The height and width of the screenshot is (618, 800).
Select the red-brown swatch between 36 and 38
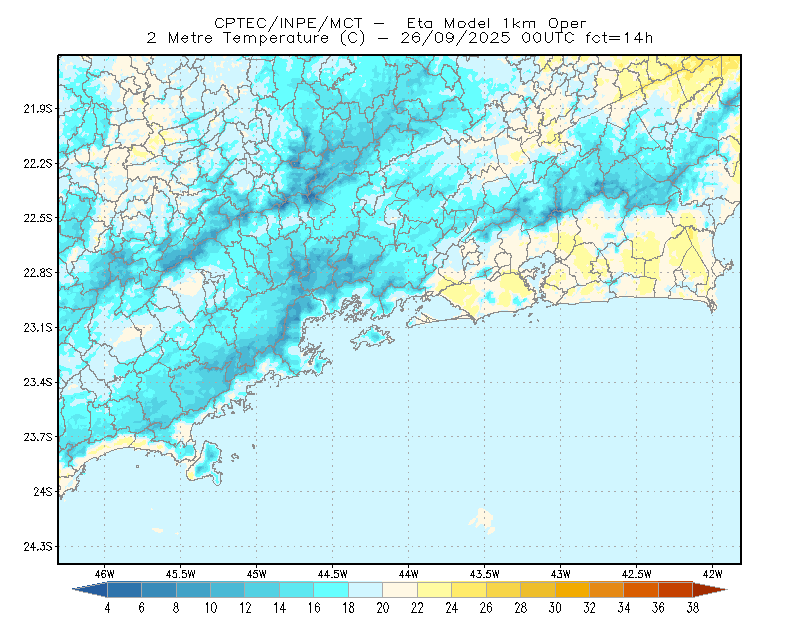pos(676,589)
